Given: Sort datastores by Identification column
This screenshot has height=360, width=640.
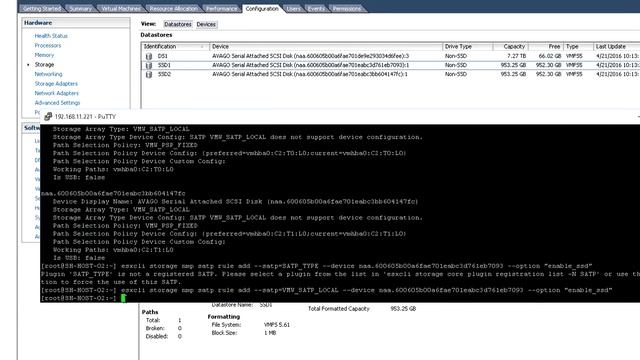Looking at the screenshot, I should coord(175,47).
